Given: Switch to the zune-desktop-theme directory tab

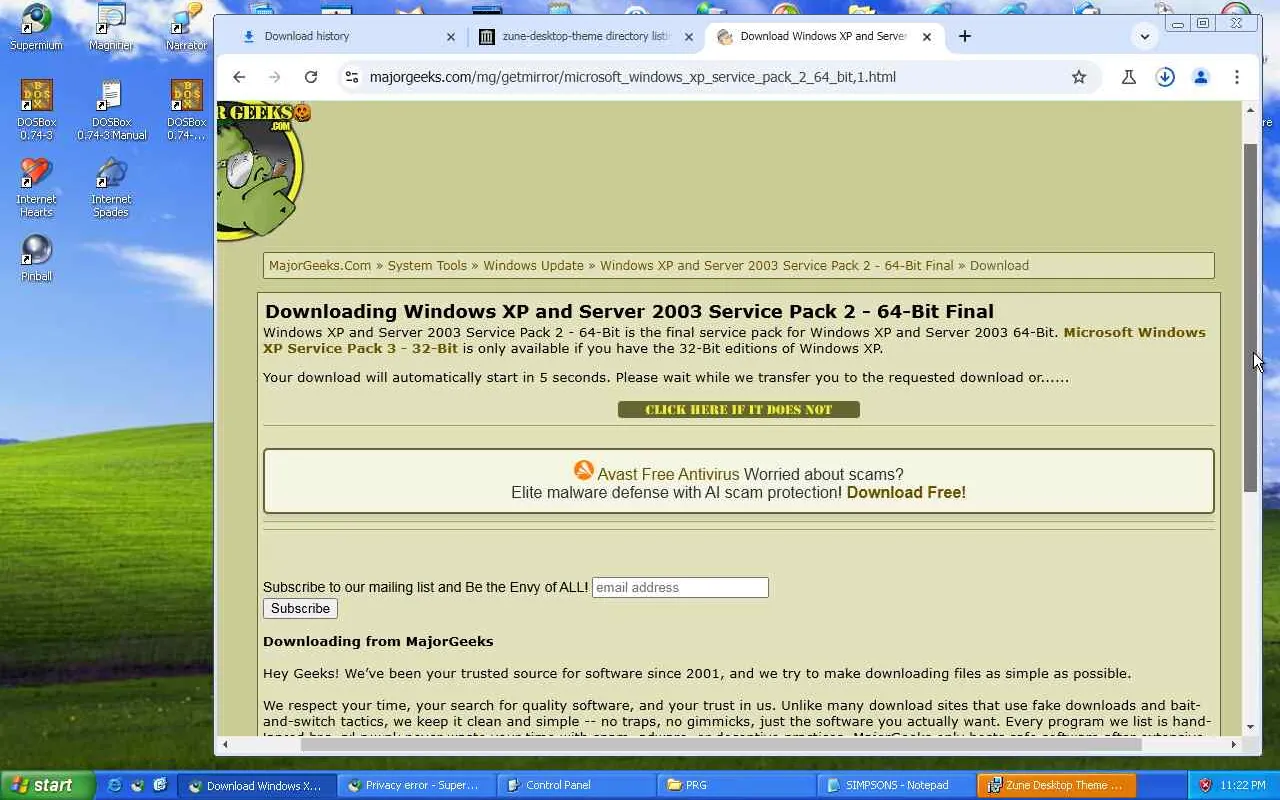Looking at the screenshot, I should [x=585, y=36].
